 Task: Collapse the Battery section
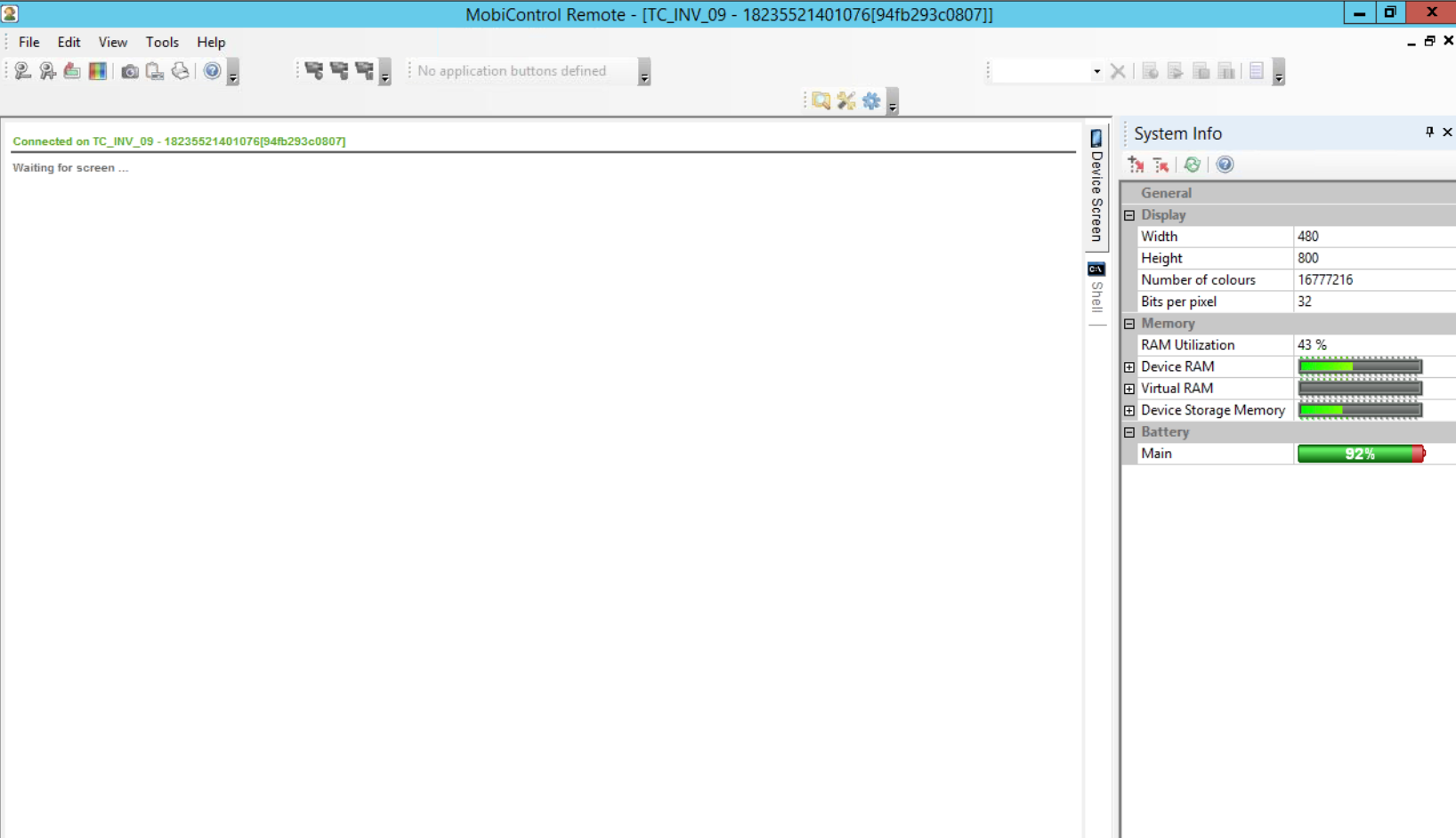click(x=1129, y=432)
